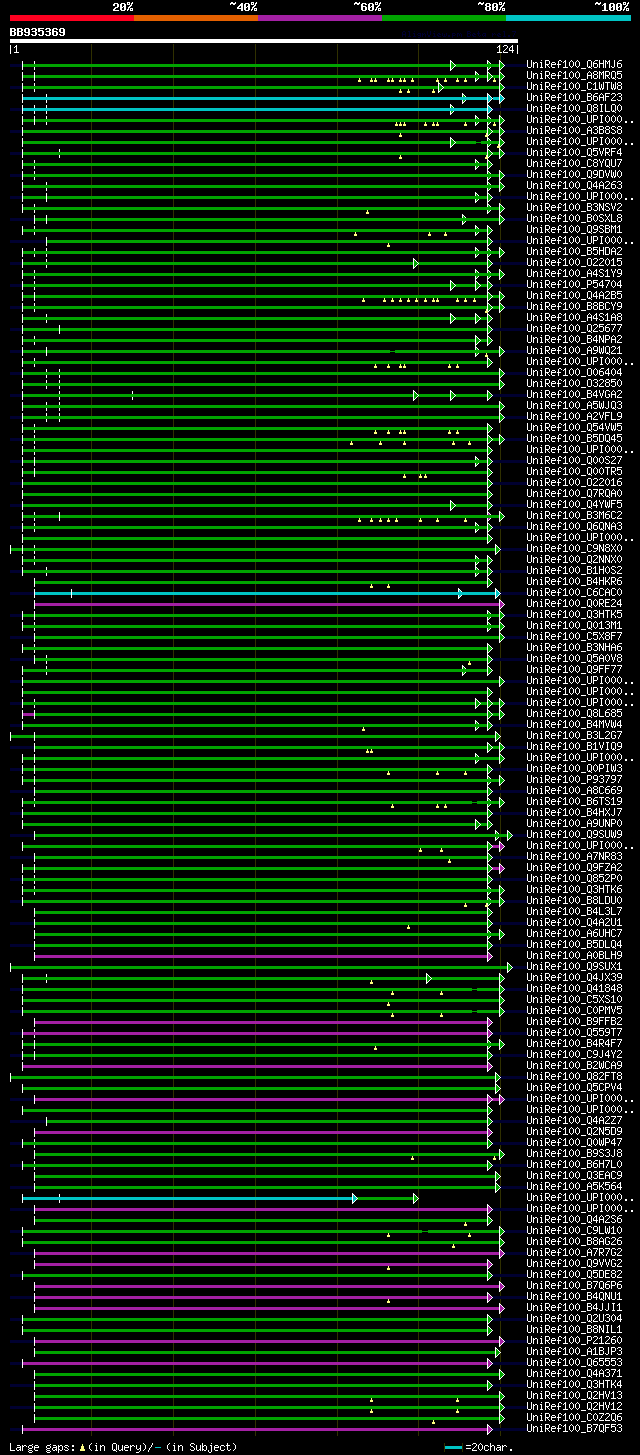Select label UniRef100_B8BCY9
The image size is (640, 1455).
[574, 306]
